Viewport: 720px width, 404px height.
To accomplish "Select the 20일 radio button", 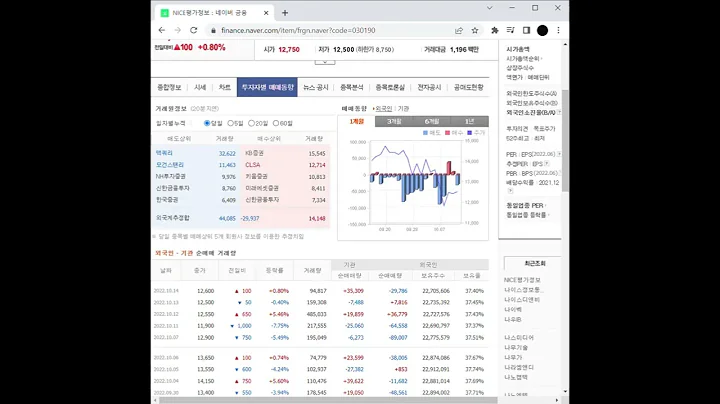I will [x=251, y=123].
